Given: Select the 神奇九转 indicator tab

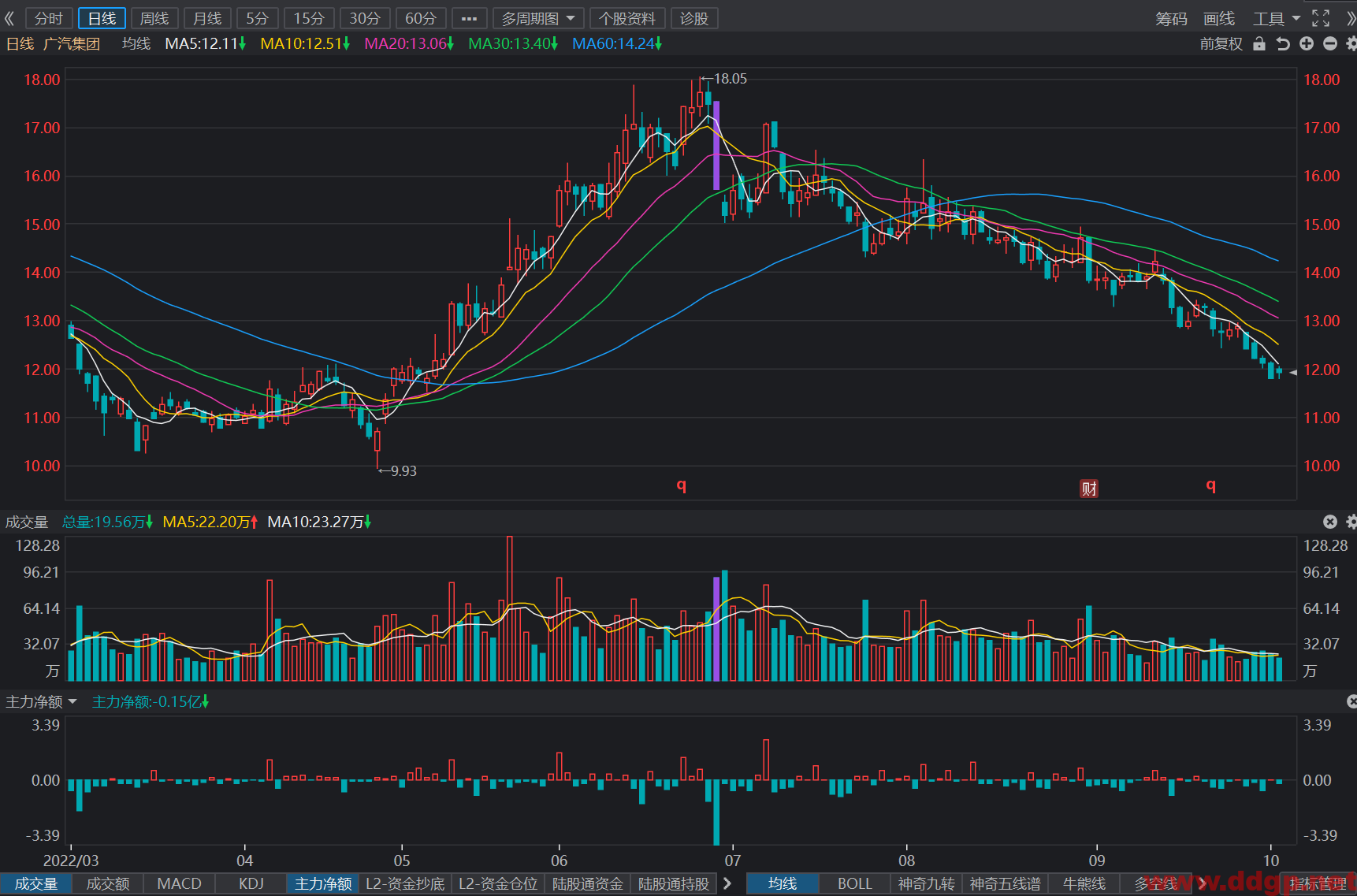Looking at the screenshot, I should pos(926,884).
